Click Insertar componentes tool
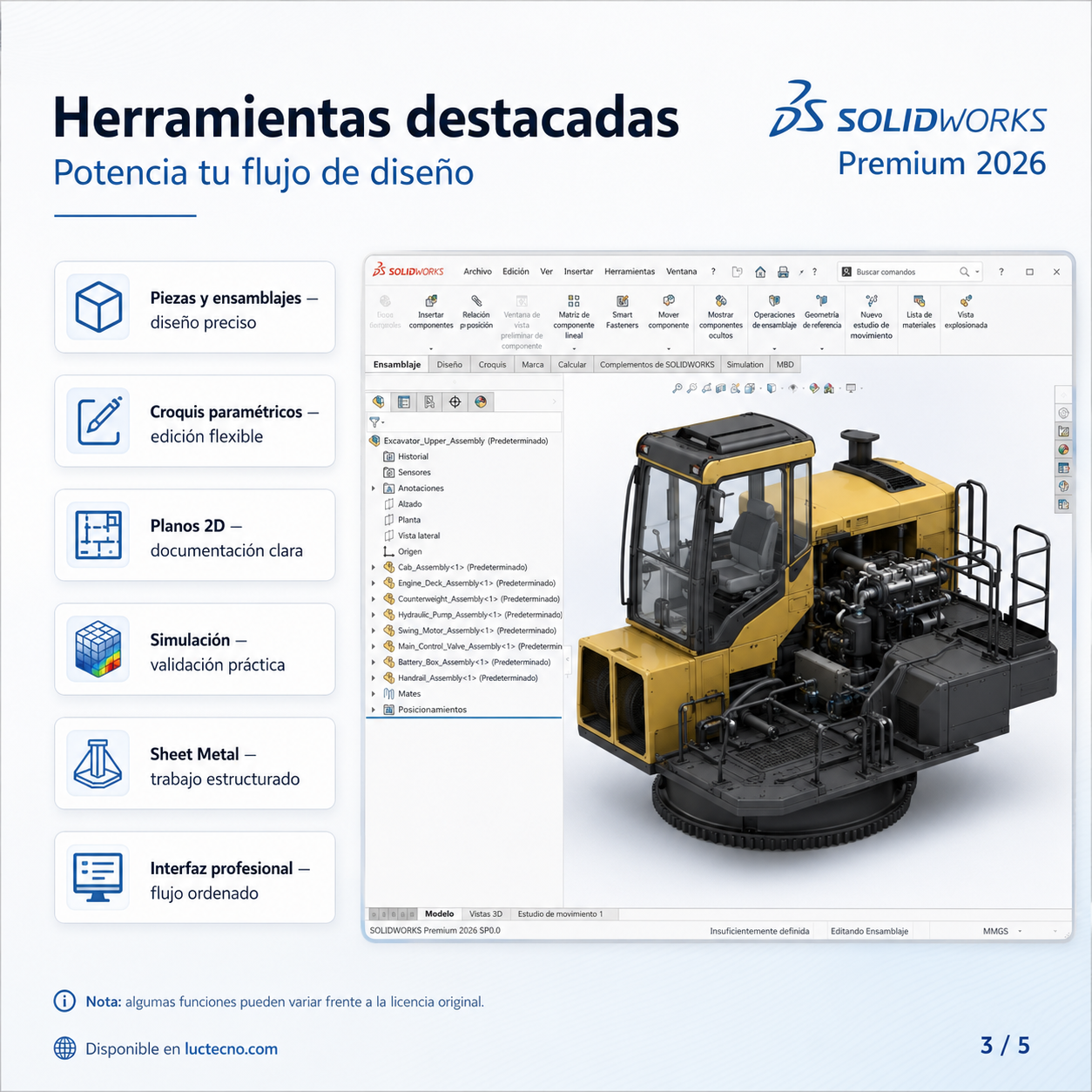This screenshot has height=1092, width=1092. point(431,313)
